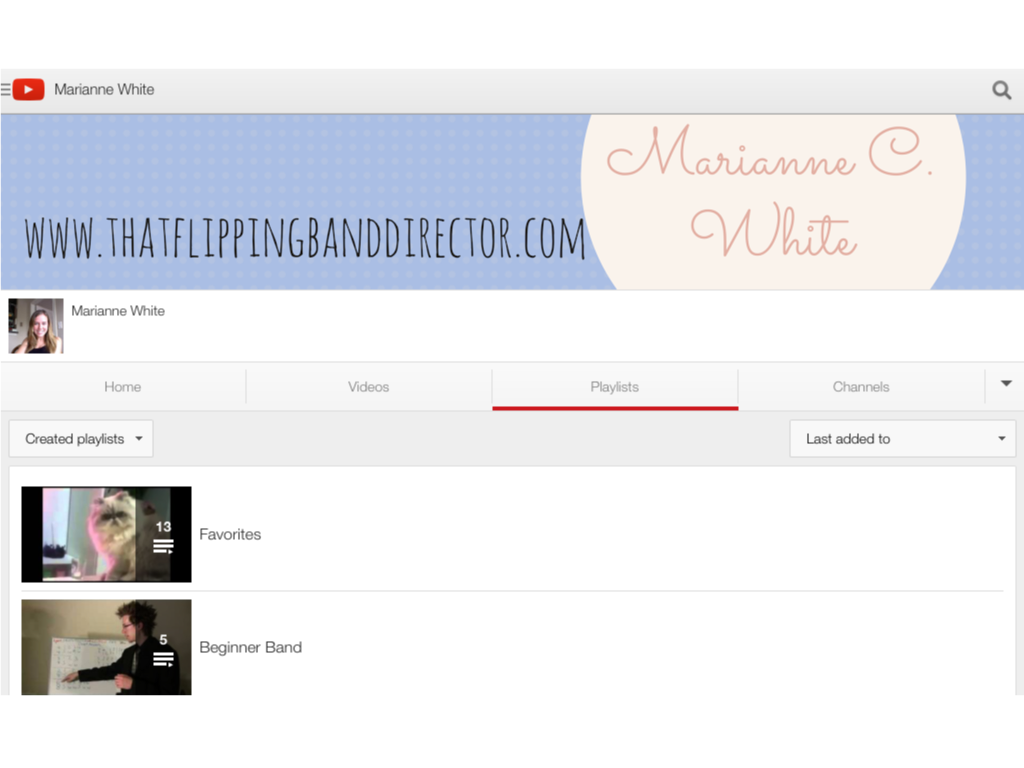Viewport: 1024px width, 768px height.
Task: Click the thatflippingbanddirector.com channel banner
Action: [512, 202]
